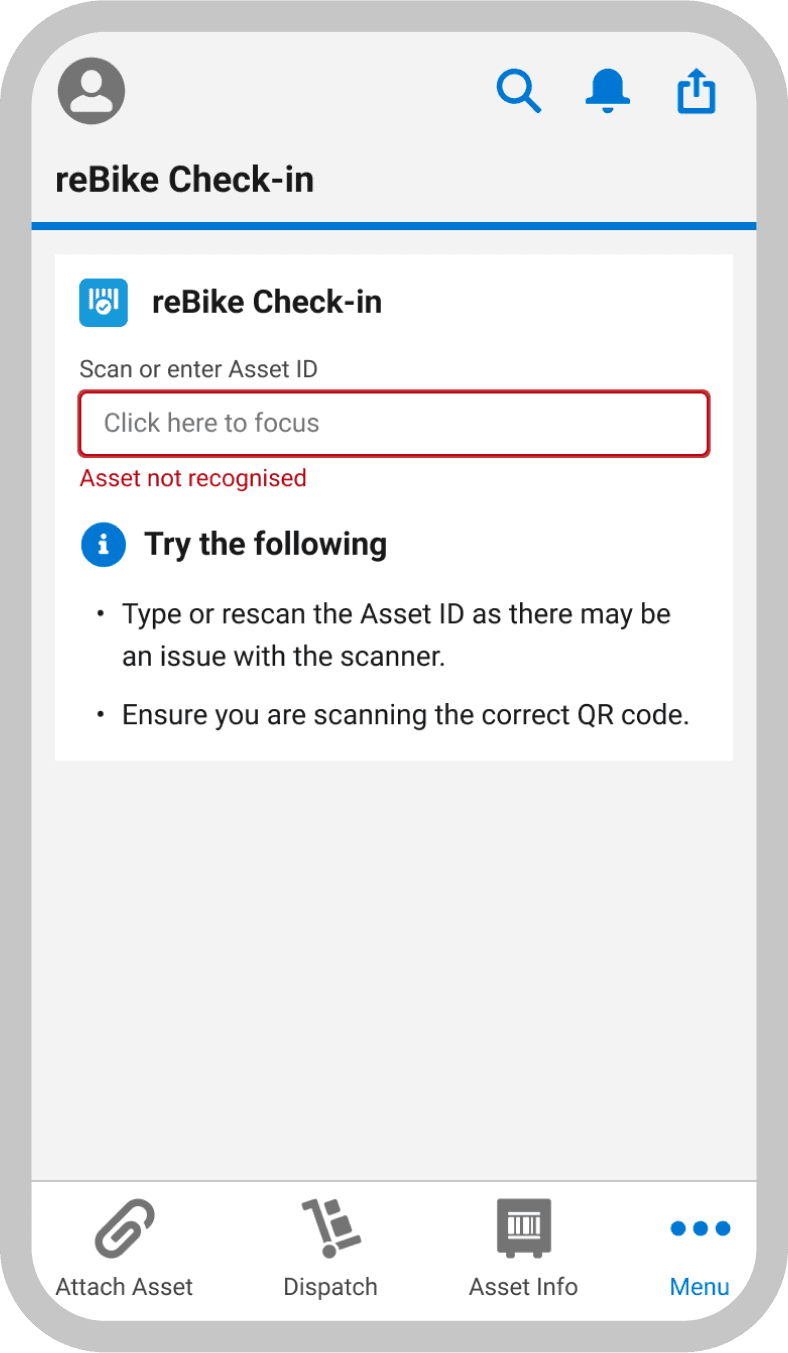Open the Menu ellipsis icon

(x=699, y=1227)
